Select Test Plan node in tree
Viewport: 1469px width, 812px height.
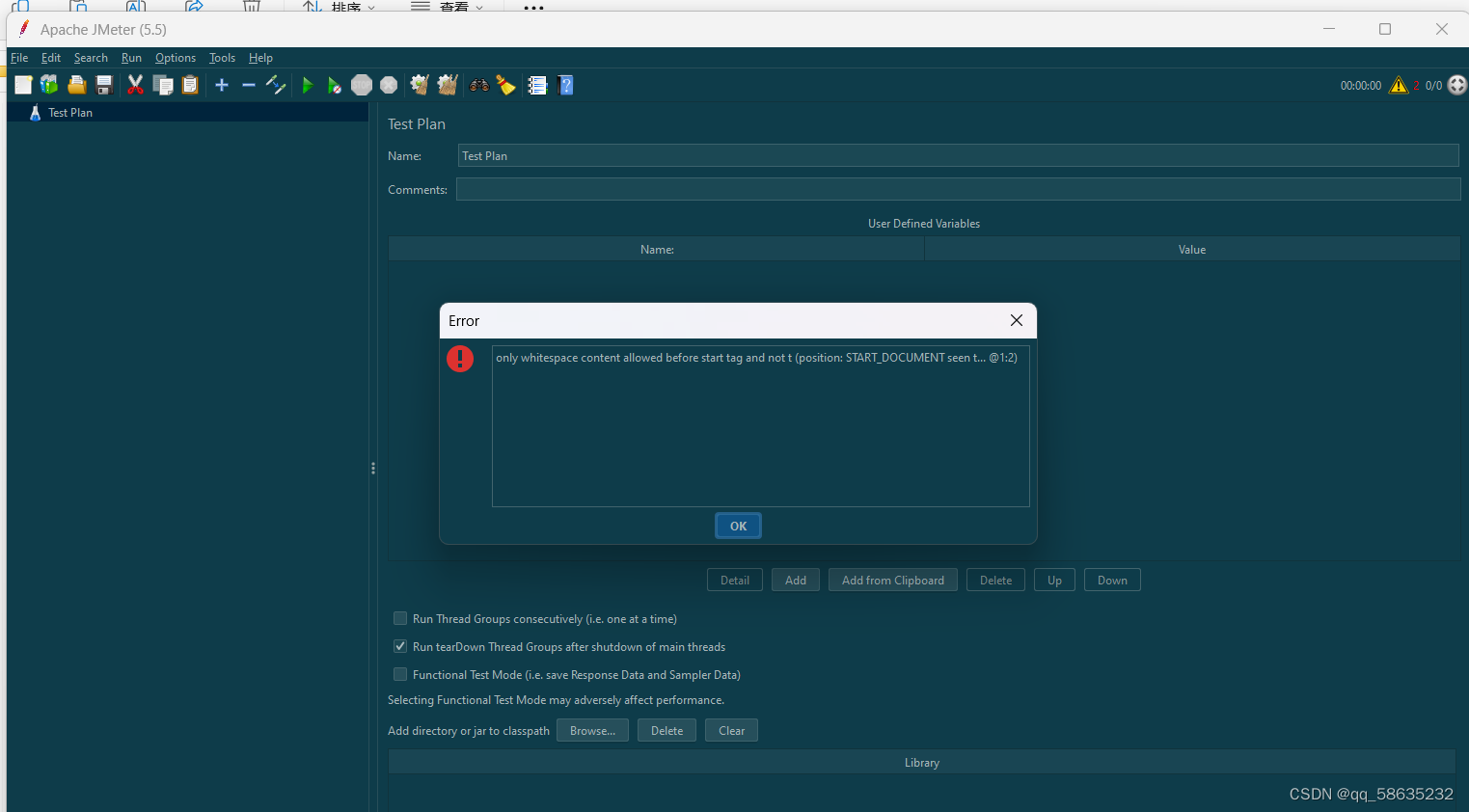click(70, 113)
